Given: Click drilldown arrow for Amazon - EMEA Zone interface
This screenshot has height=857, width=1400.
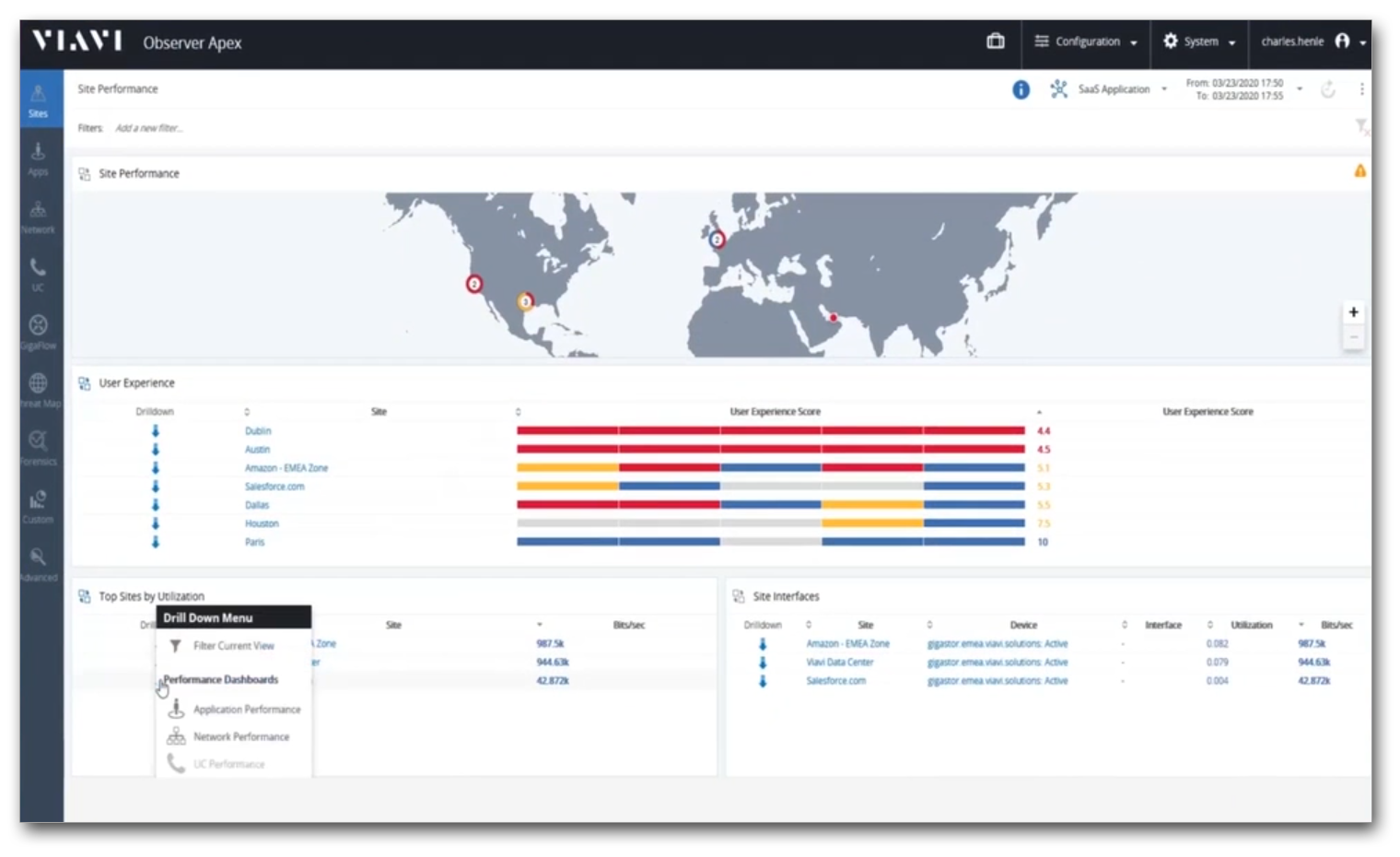Looking at the screenshot, I should click(x=763, y=643).
